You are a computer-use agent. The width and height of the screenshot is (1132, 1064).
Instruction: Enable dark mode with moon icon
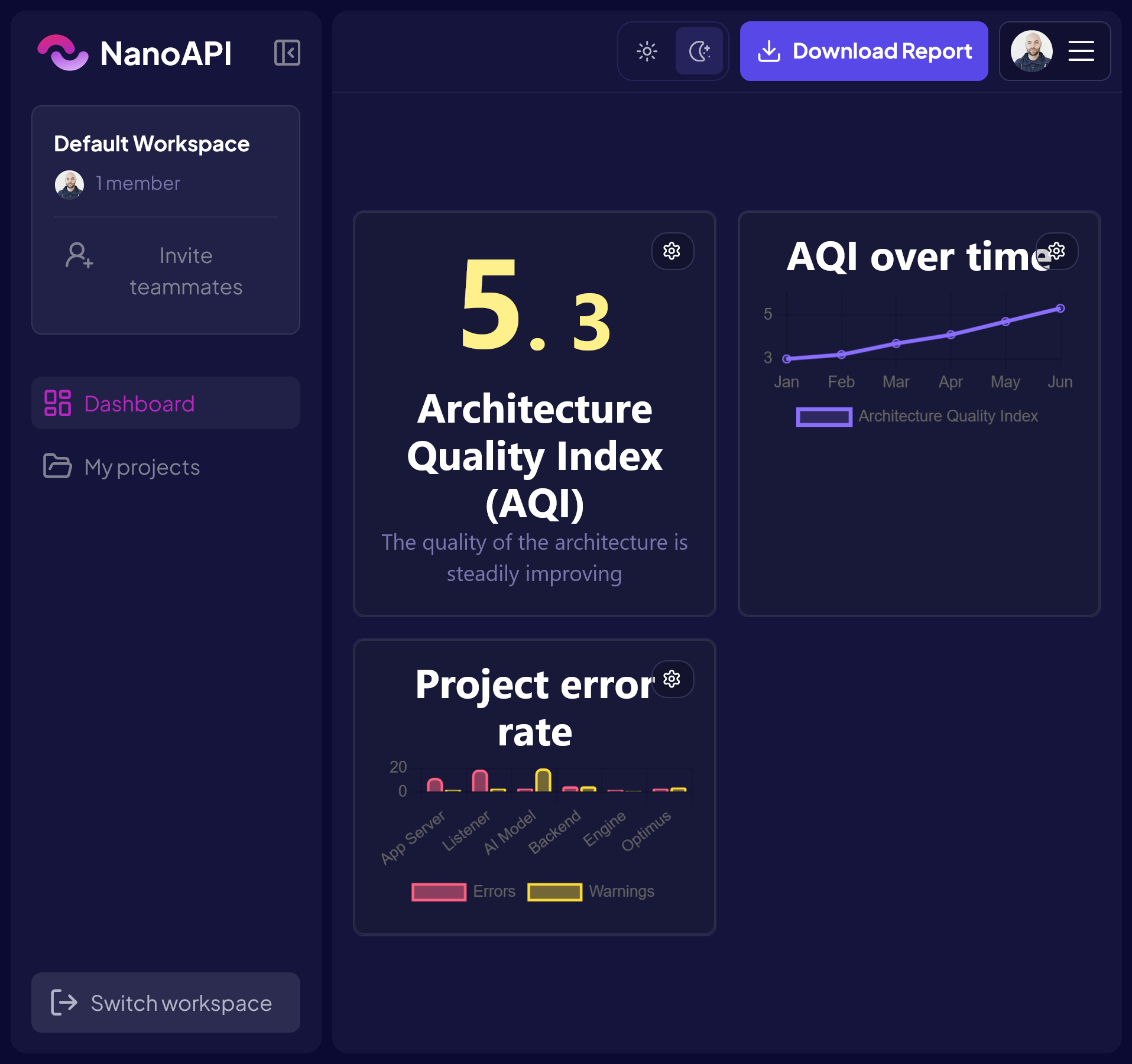[699, 51]
